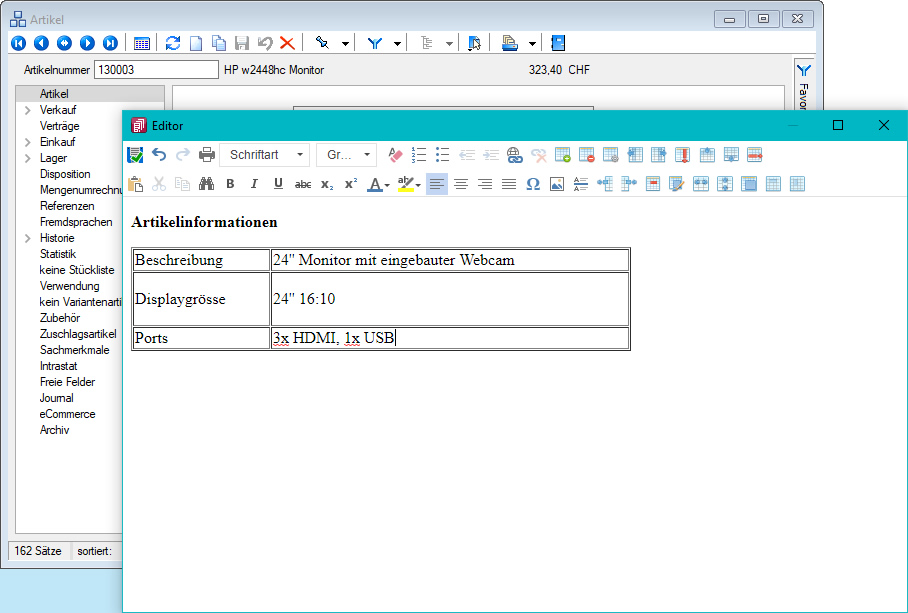
Task: Click the insert image icon
Action: tap(557, 184)
